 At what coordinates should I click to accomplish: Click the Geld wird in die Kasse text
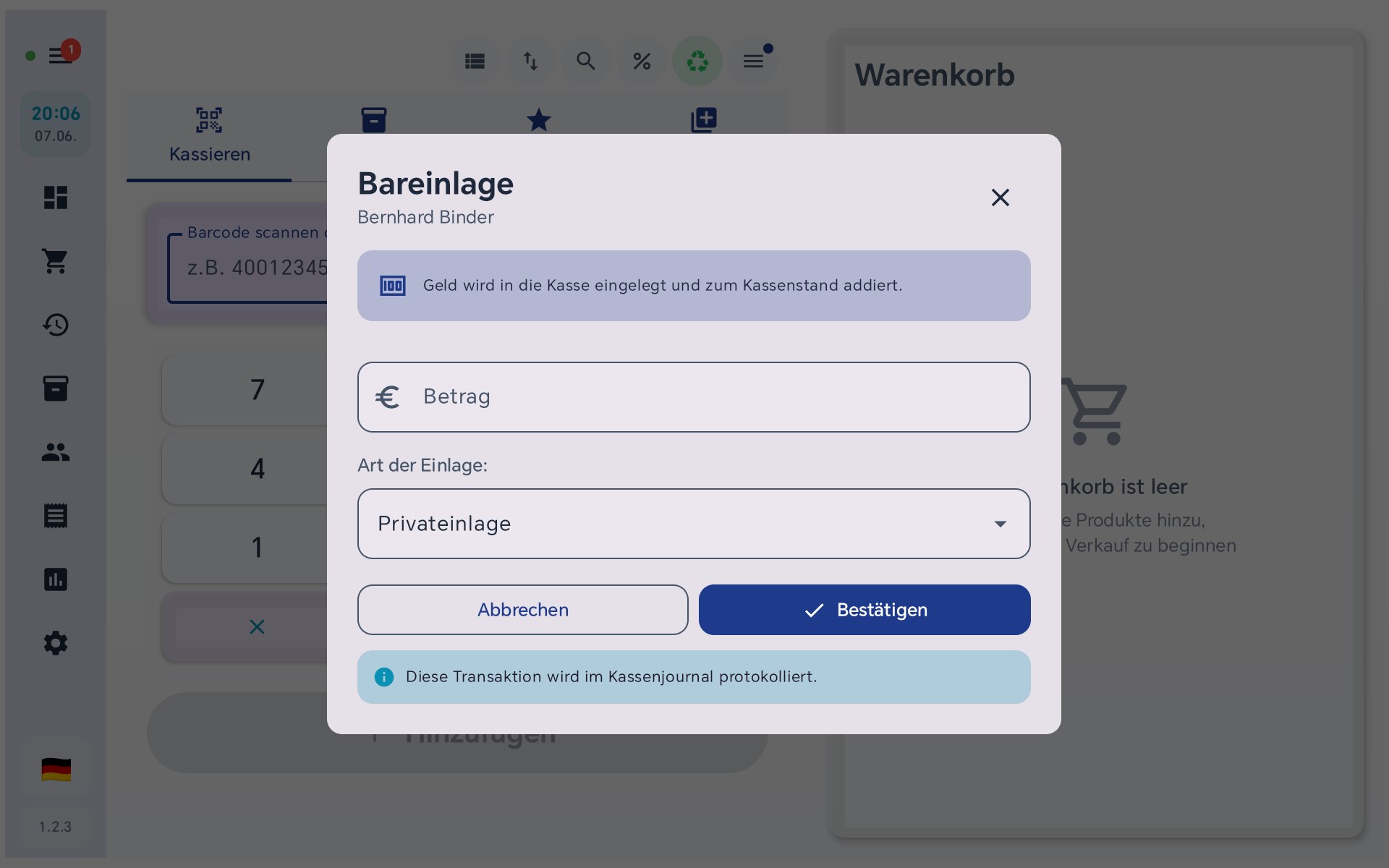coord(663,286)
